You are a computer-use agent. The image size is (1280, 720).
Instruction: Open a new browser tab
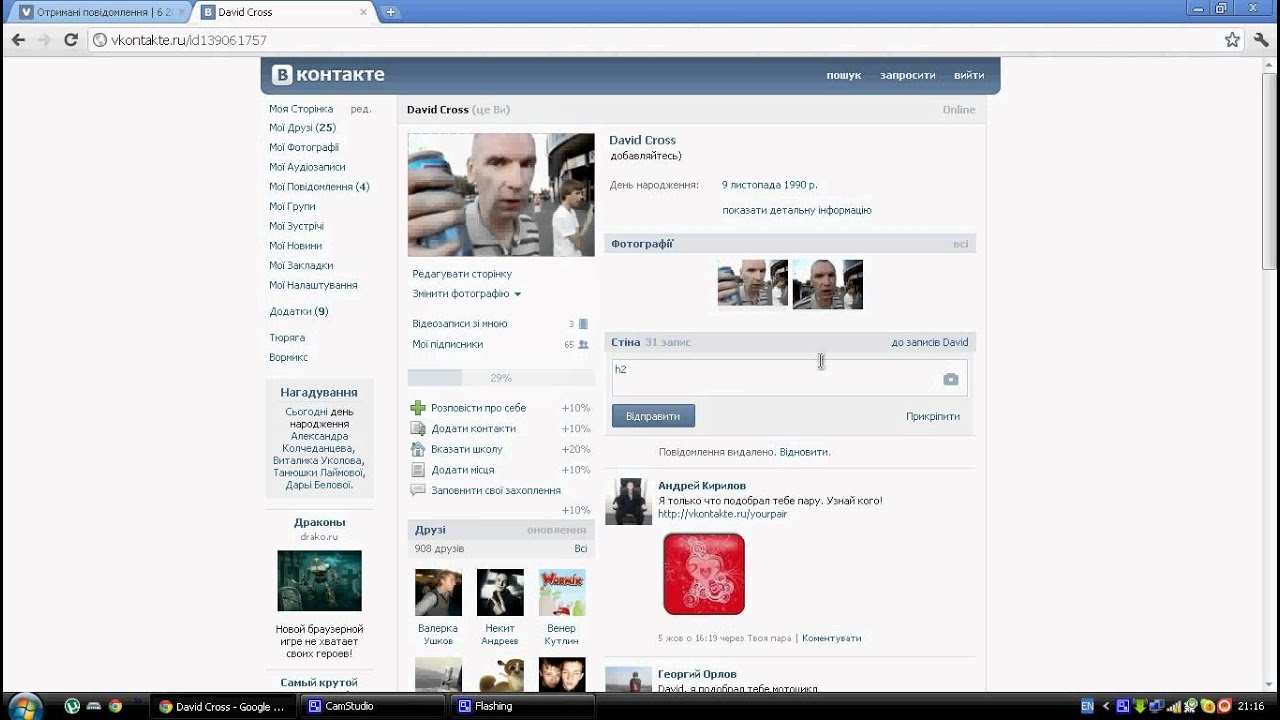coord(390,12)
